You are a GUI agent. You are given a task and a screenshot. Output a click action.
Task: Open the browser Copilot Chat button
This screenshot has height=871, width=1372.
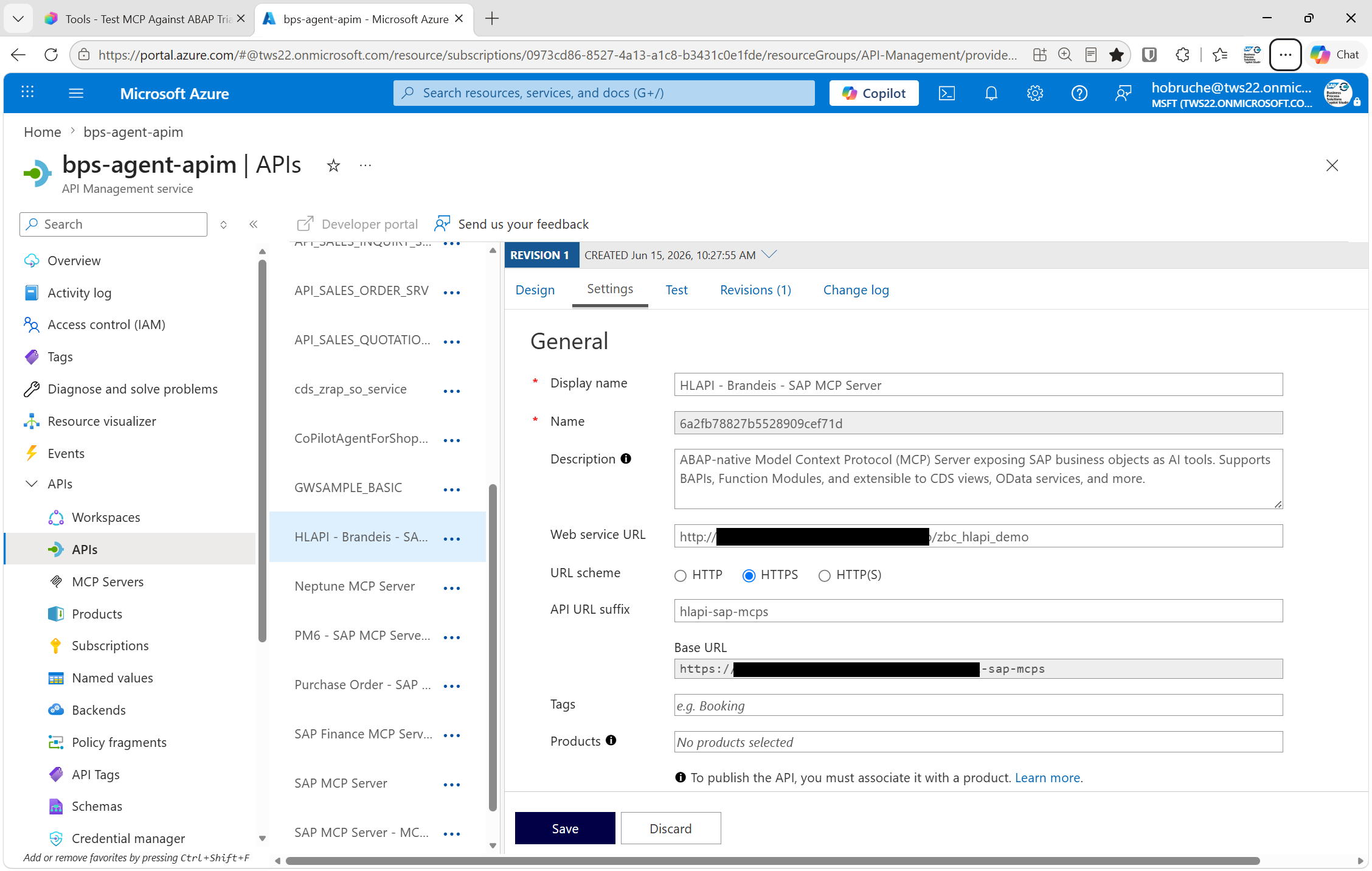pyautogui.click(x=1336, y=55)
